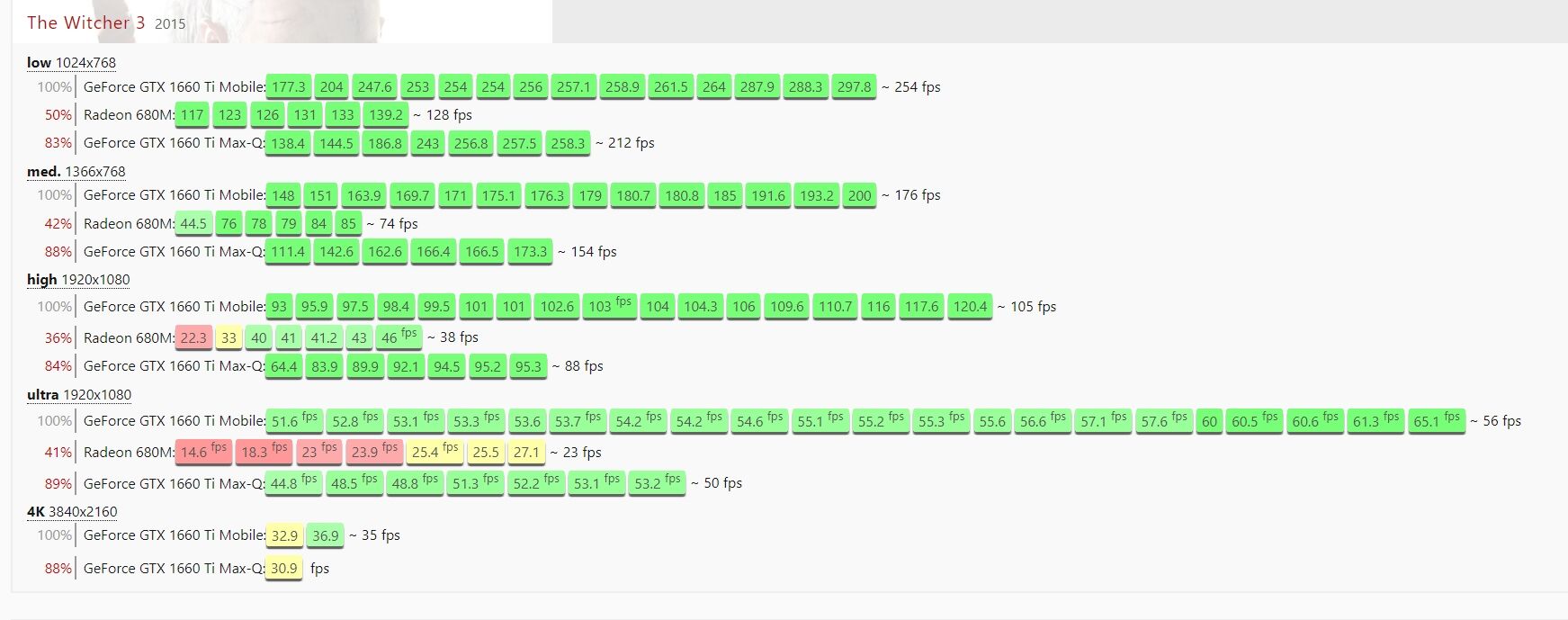Click the ultra 1920x1080 settings heading

(x=78, y=394)
